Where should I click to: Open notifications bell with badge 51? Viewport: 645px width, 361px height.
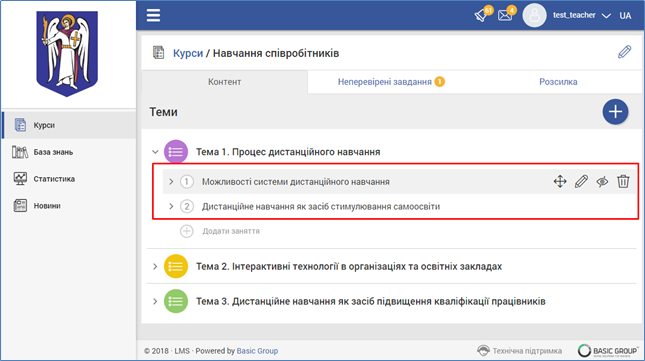482,15
